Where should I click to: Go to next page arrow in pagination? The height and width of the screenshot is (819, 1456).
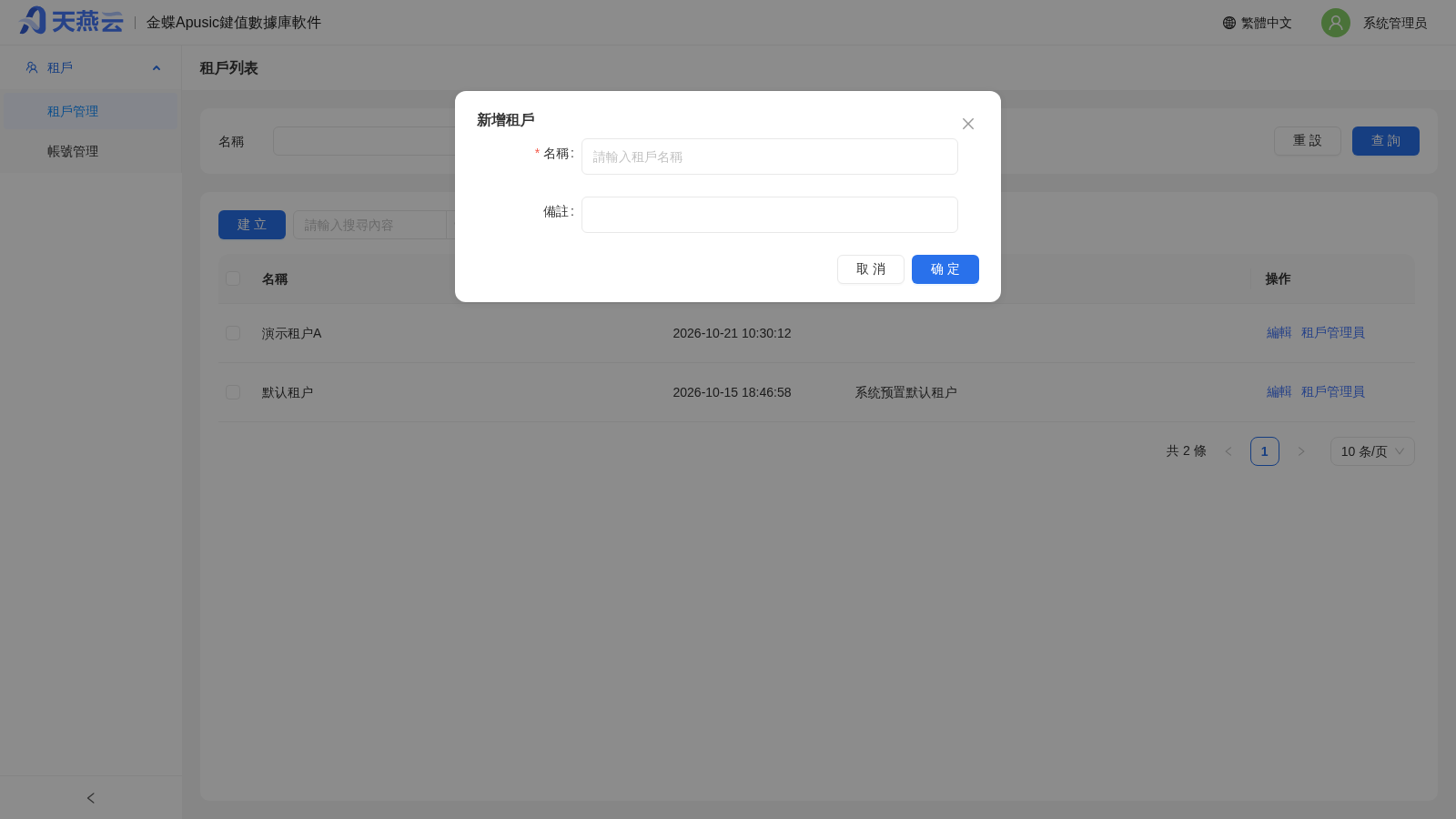click(x=1301, y=451)
